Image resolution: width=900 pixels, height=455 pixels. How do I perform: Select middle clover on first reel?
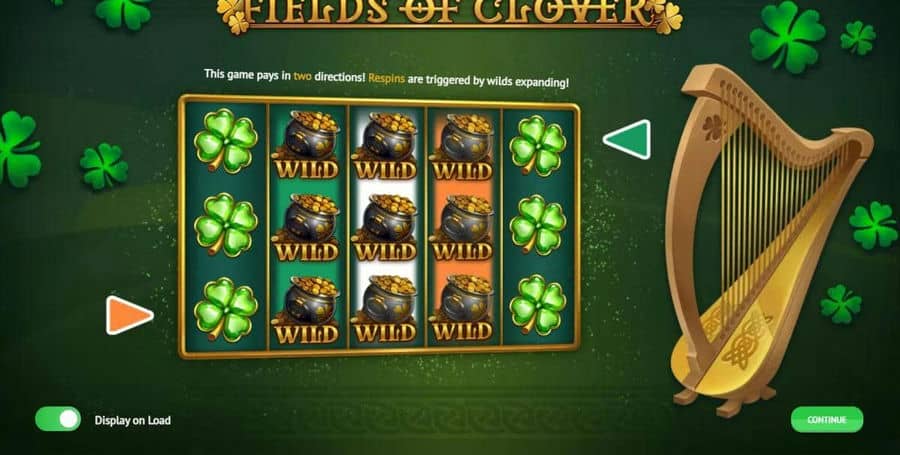[226, 224]
